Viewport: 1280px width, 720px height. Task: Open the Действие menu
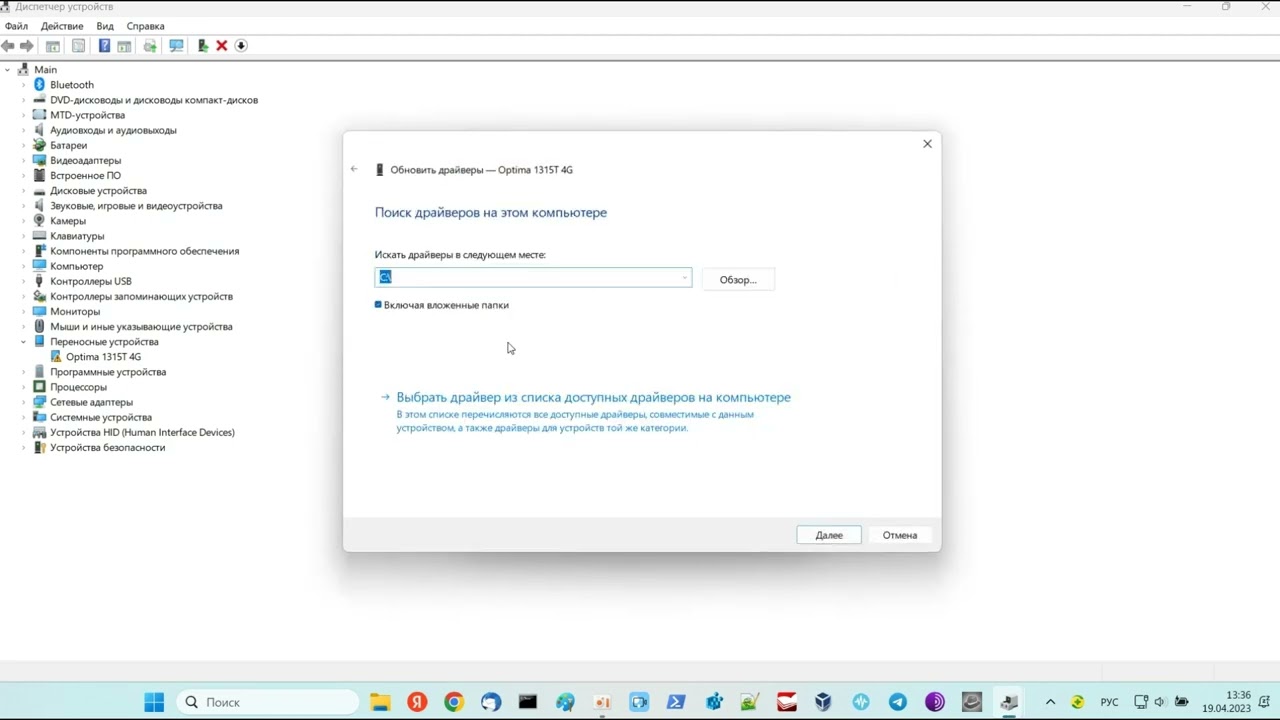(62, 26)
